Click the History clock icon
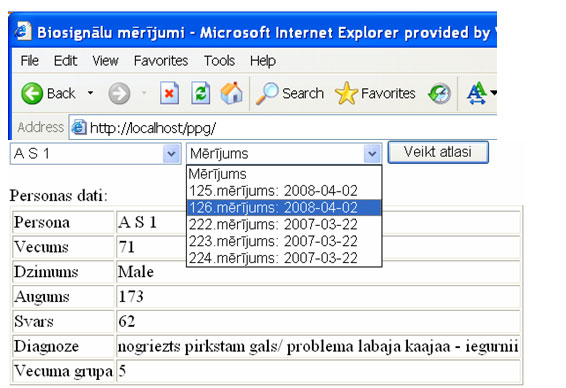 click(x=439, y=93)
